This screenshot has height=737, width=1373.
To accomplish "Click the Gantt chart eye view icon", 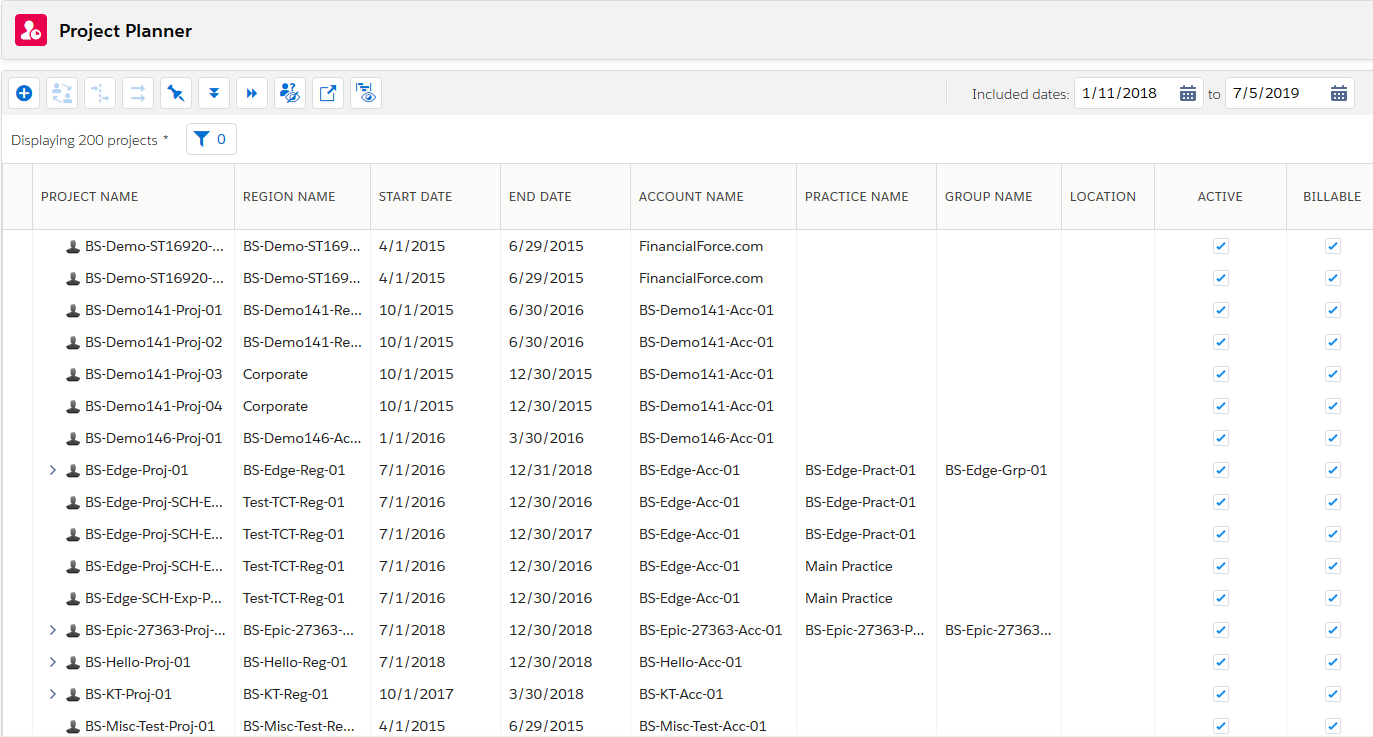I will [366, 93].
